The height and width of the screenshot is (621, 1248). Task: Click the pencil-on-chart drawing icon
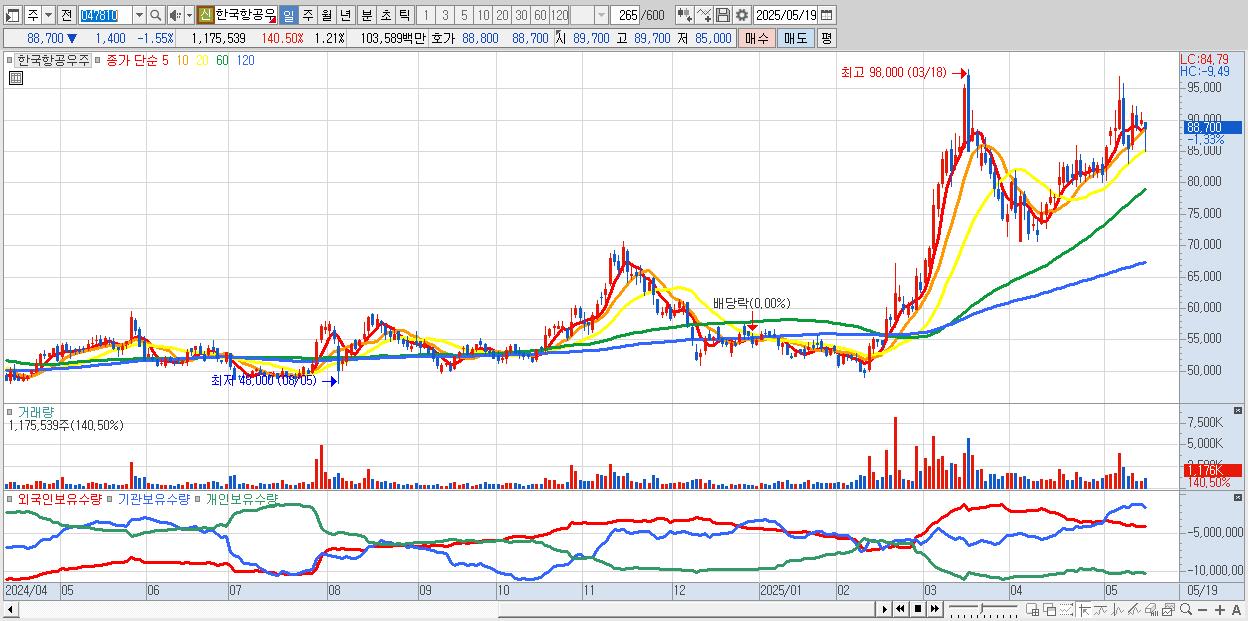[1134, 609]
